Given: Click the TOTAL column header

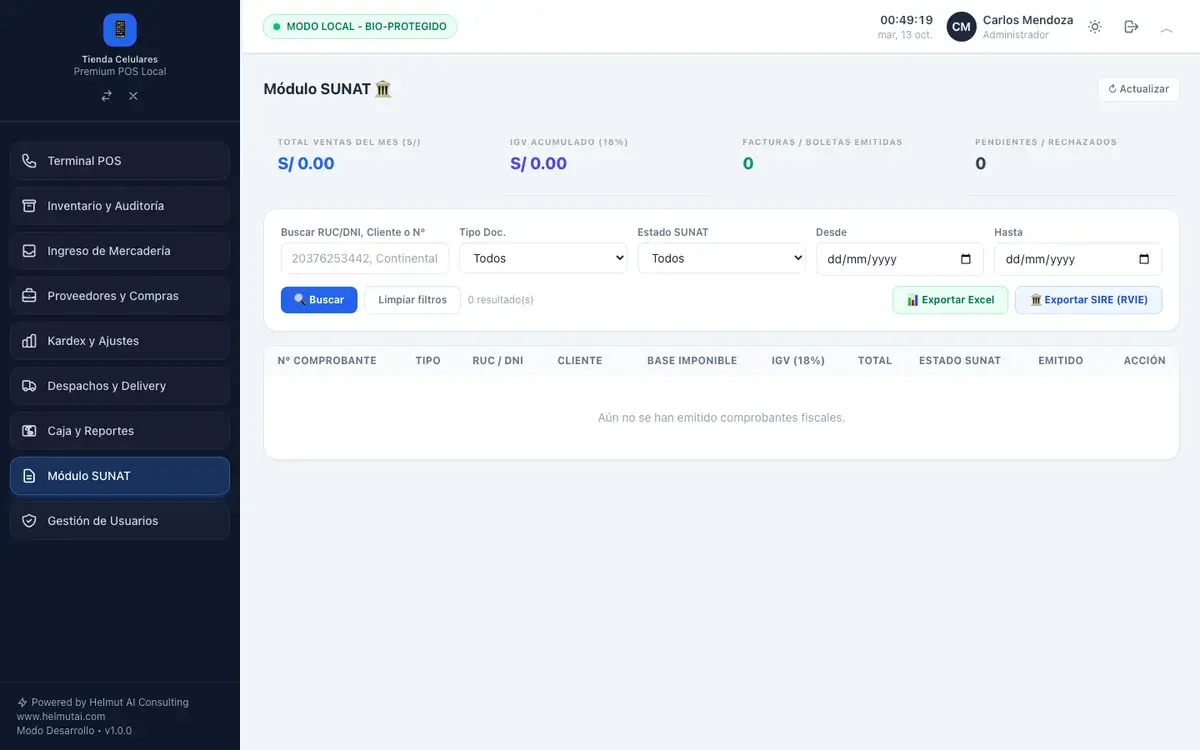Looking at the screenshot, I should point(875,361).
